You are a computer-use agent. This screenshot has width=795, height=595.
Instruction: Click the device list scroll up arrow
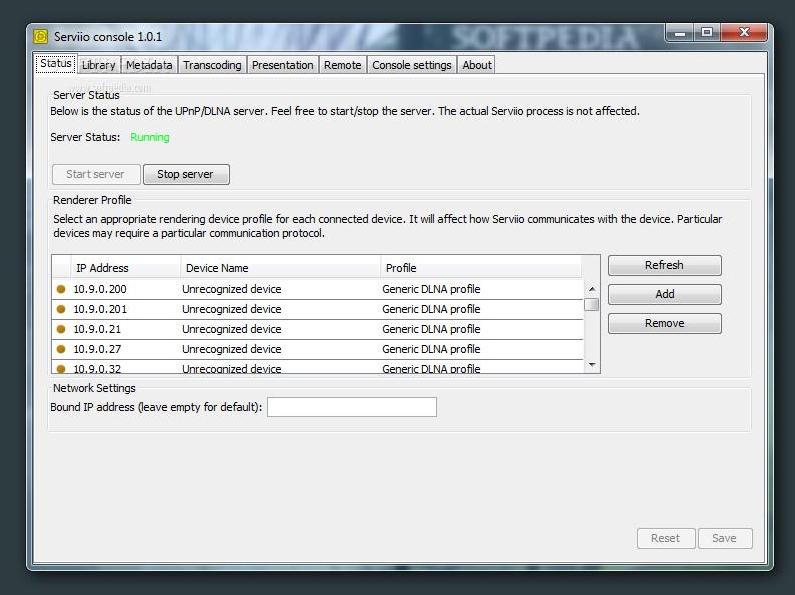click(592, 289)
